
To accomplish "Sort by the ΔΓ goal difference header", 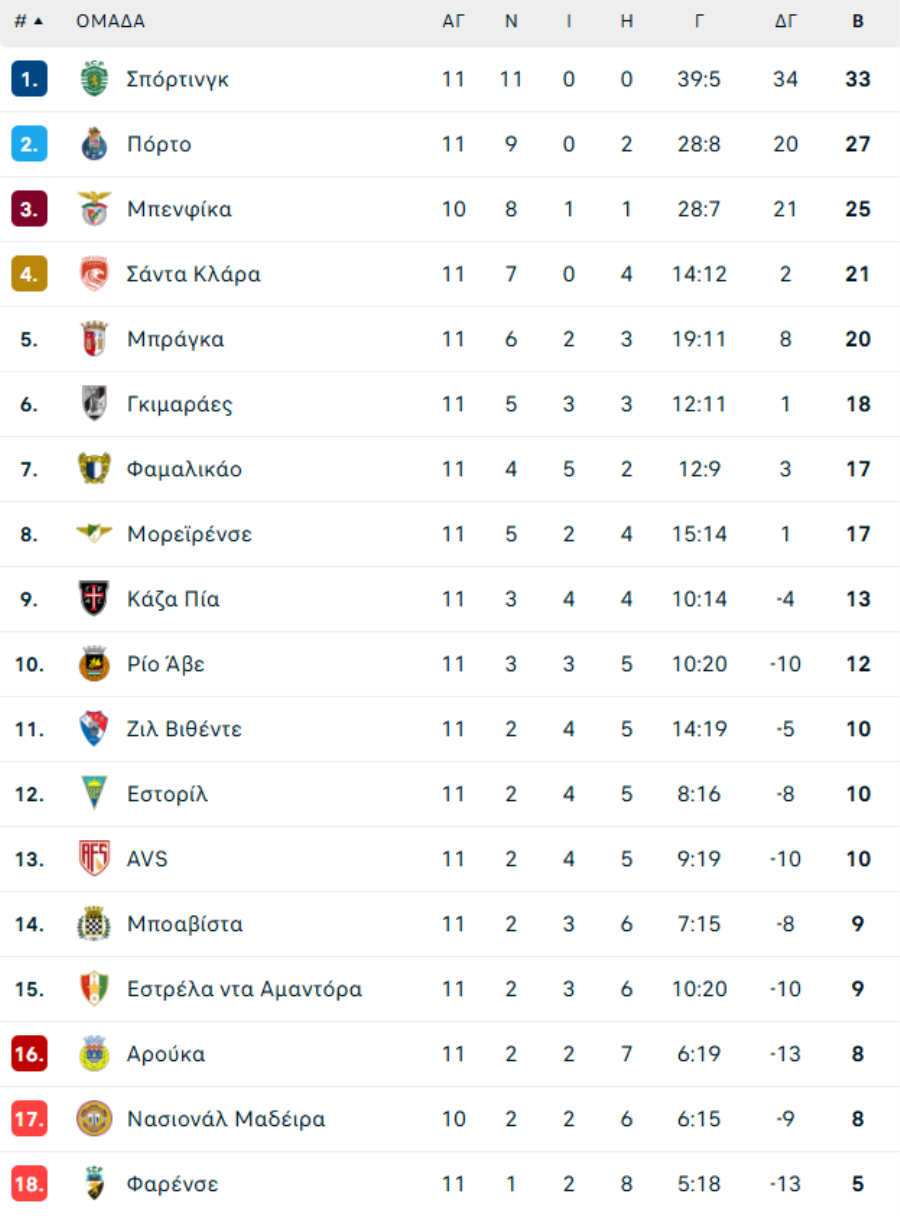I will (x=786, y=21).
